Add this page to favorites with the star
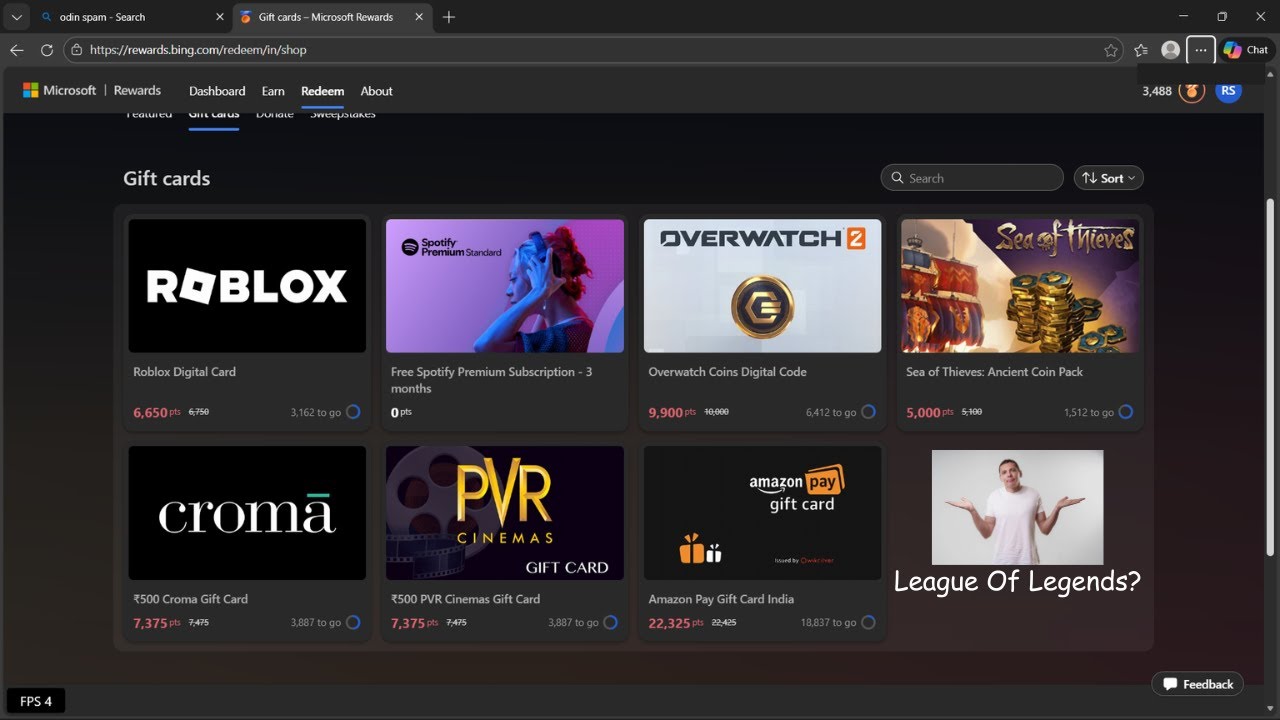 pyautogui.click(x=1111, y=50)
